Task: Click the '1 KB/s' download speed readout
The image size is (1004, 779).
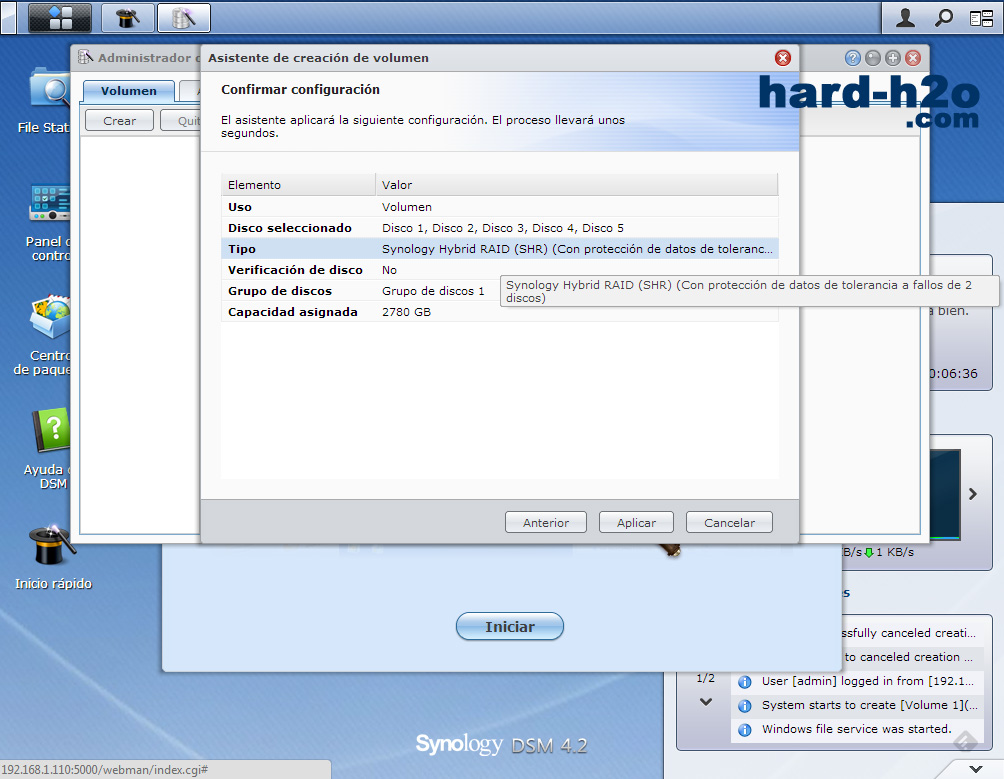Action: click(x=895, y=552)
